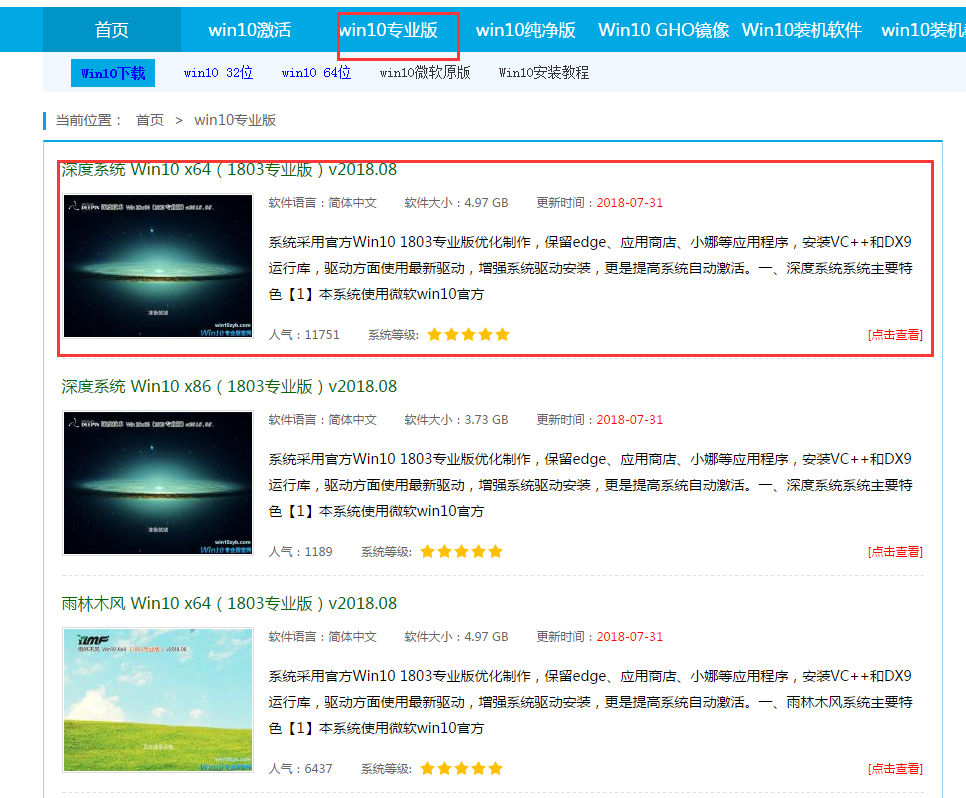Screen dimensions: 966x798
Task: Open the win10微软原版 page
Action: click(x=424, y=72)
